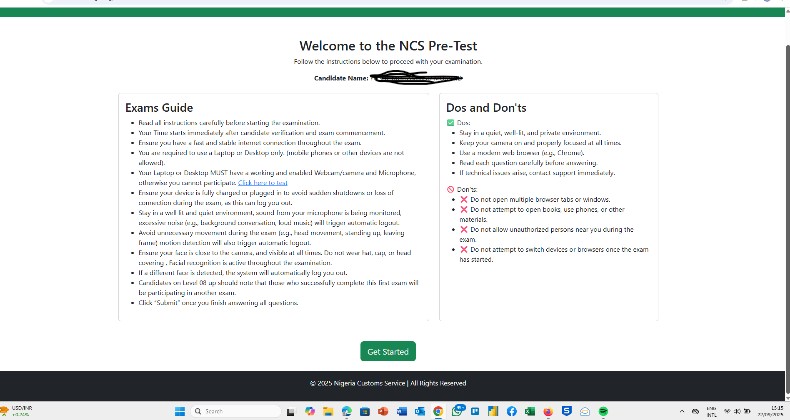This screenshot has width=790, height=420.
Task: Click the 'Use a modern web browser' Dos item
Action: [521, 153]
